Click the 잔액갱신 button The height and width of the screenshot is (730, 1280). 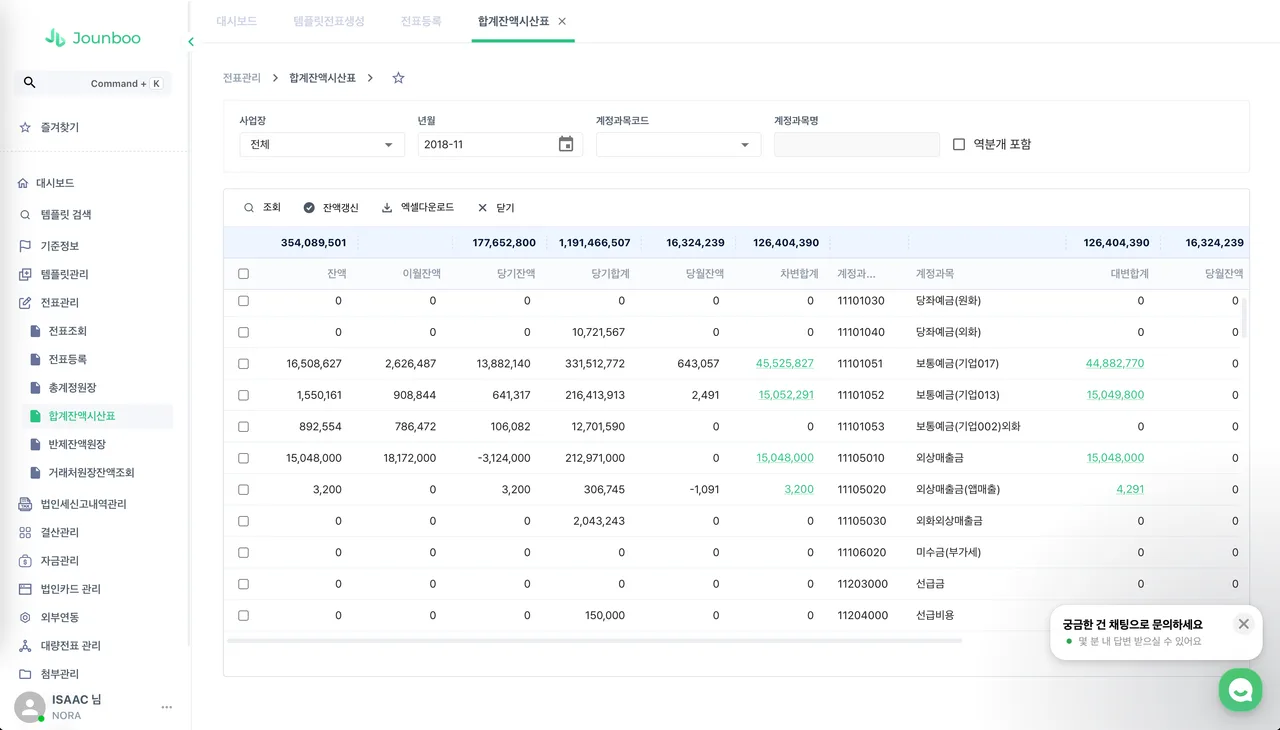(331, 208)
